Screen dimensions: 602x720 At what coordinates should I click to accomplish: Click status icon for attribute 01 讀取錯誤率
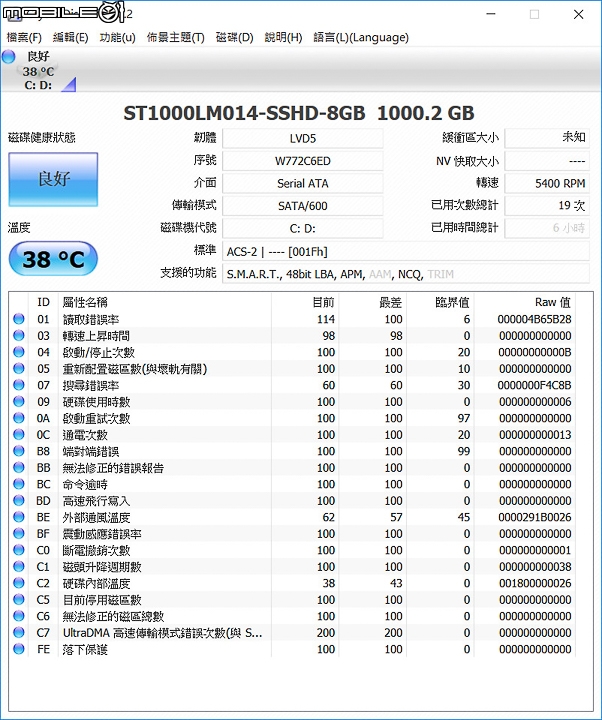(x=19, y=319)
